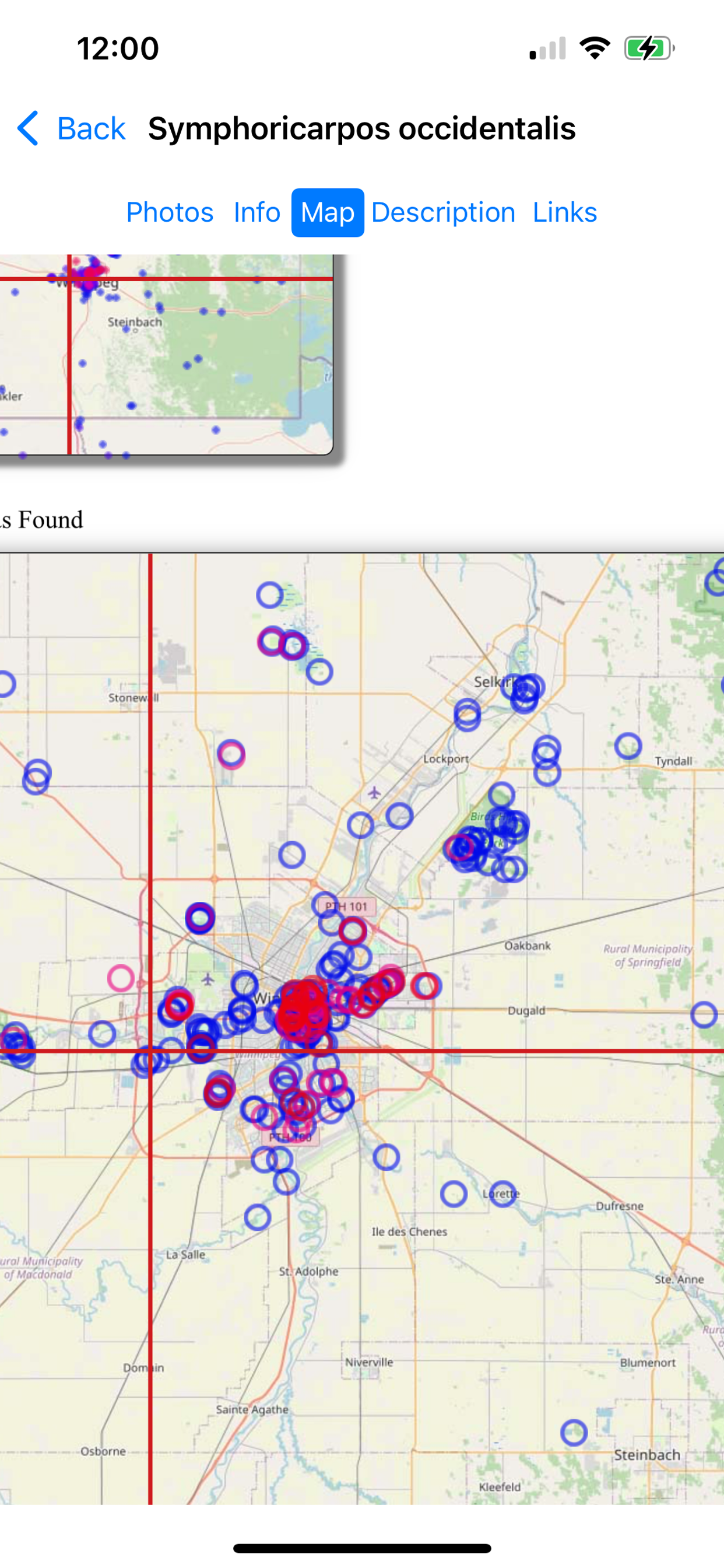
Task: Click the Sainte Agathe label
Action: 252,1409
